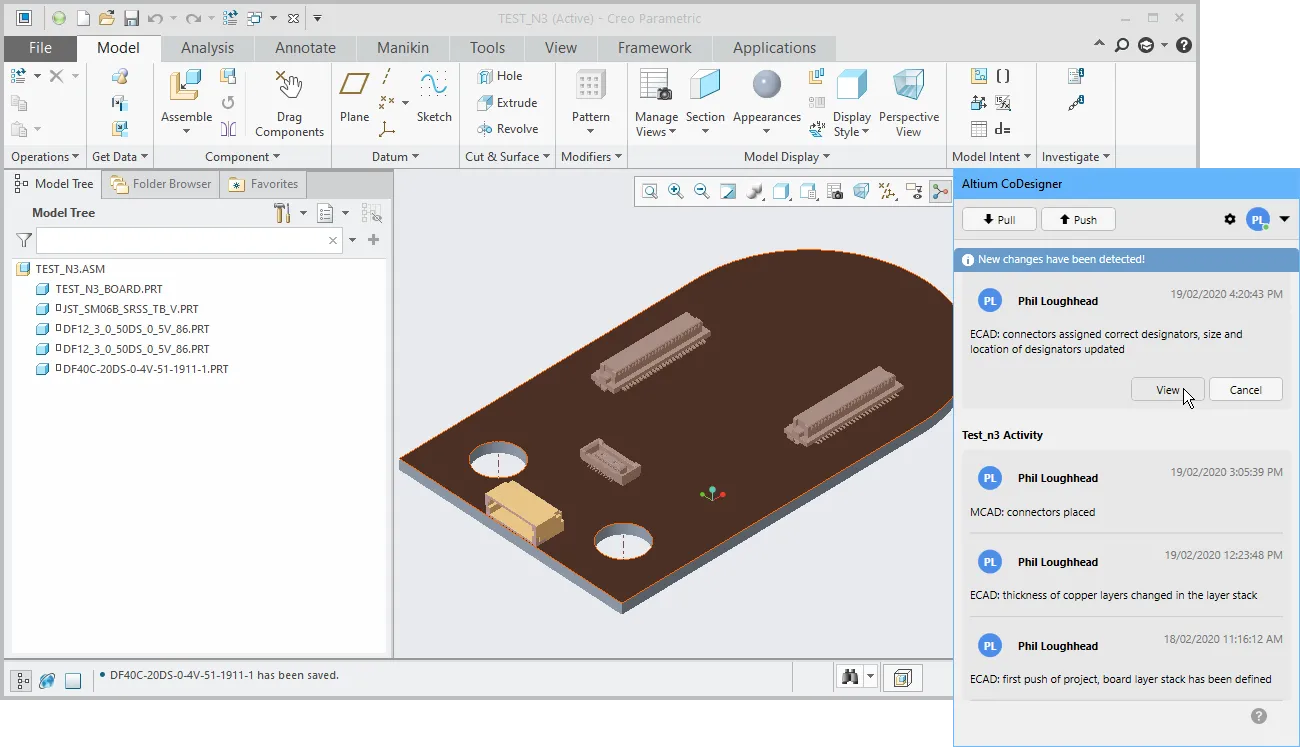Open the Appearances dropdown arrow
Viewport: 1300px width, 747px height.
point(767,132)
